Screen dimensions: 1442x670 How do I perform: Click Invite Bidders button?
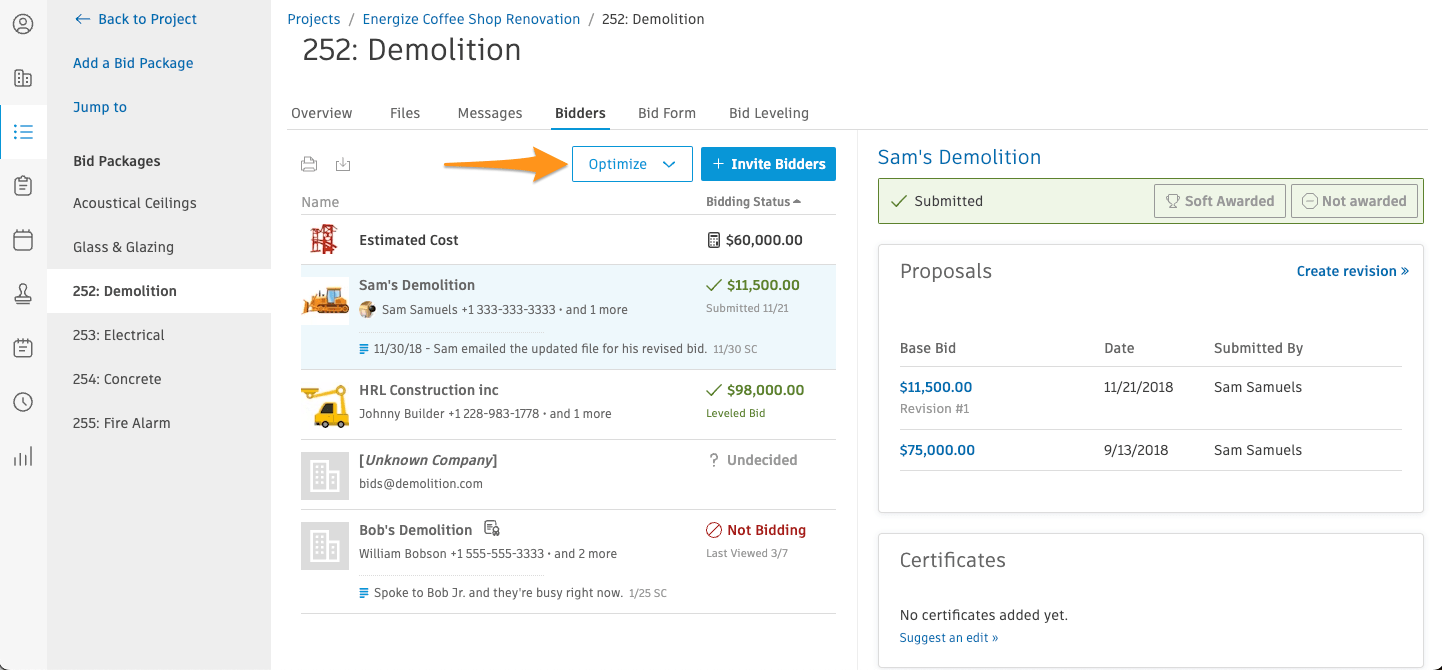point(768,164)
